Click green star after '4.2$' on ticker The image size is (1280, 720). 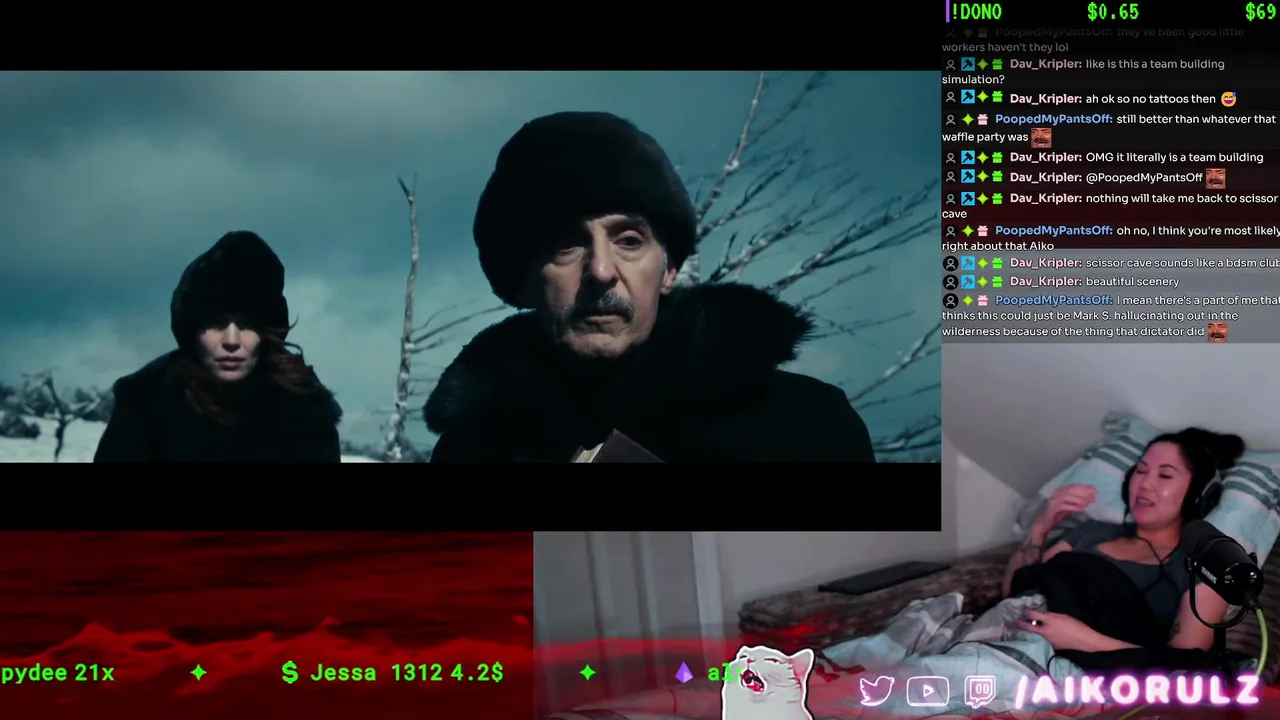(587, 673)
